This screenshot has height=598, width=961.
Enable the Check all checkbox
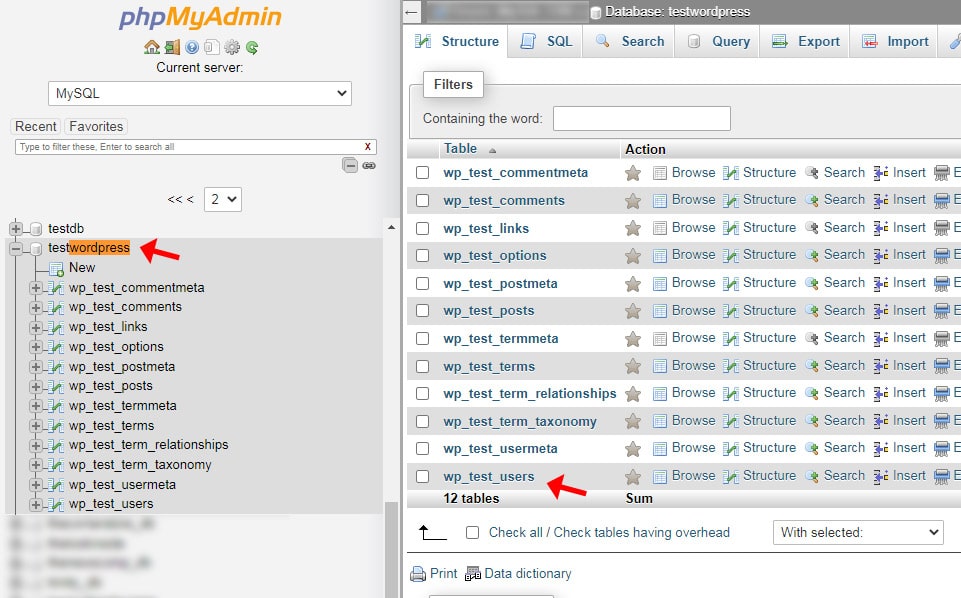coord(472,532)
